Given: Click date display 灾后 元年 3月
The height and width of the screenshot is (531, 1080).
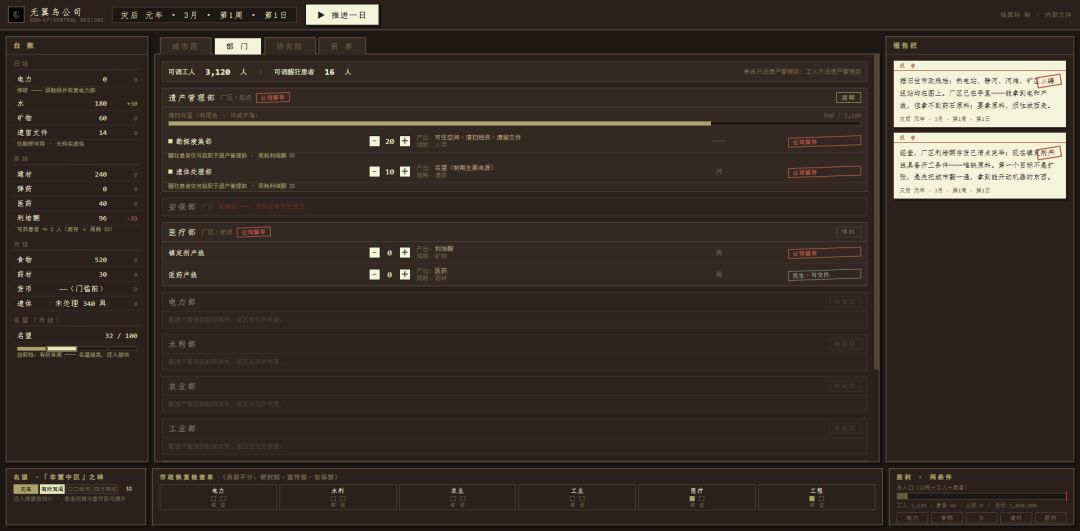Looking at the screenshot, I should pos(205,15).
